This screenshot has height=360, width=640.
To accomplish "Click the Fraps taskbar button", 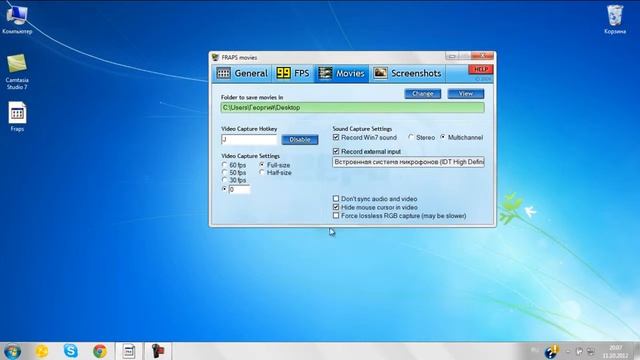I will tap(129, 351).
